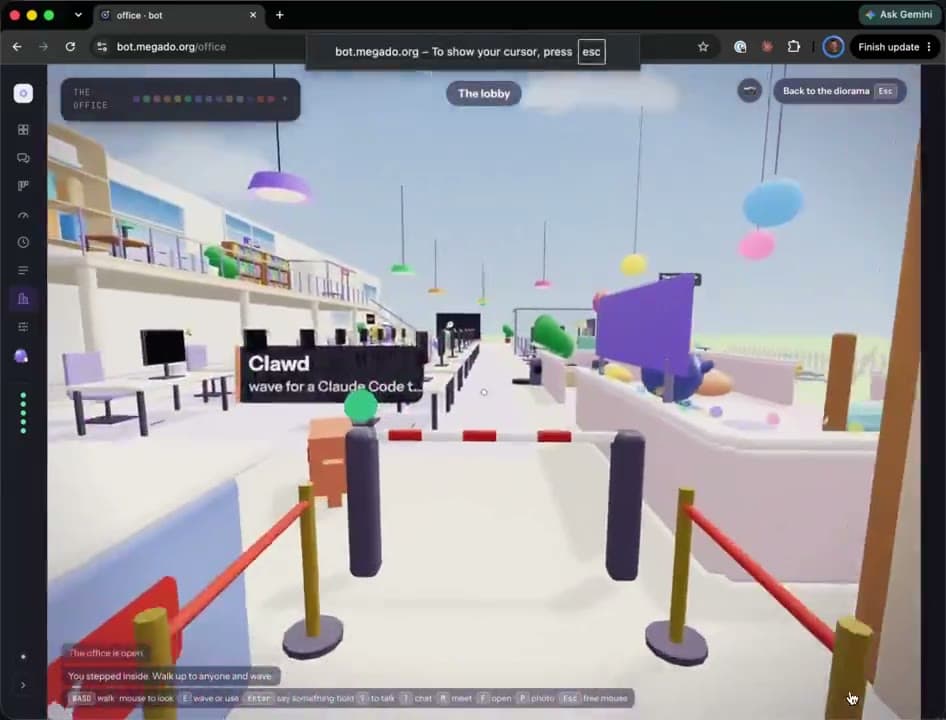Open Chrome three-dot menu
Image resolution: width=946 pixels, height=720 pixels.
(929, 46)
